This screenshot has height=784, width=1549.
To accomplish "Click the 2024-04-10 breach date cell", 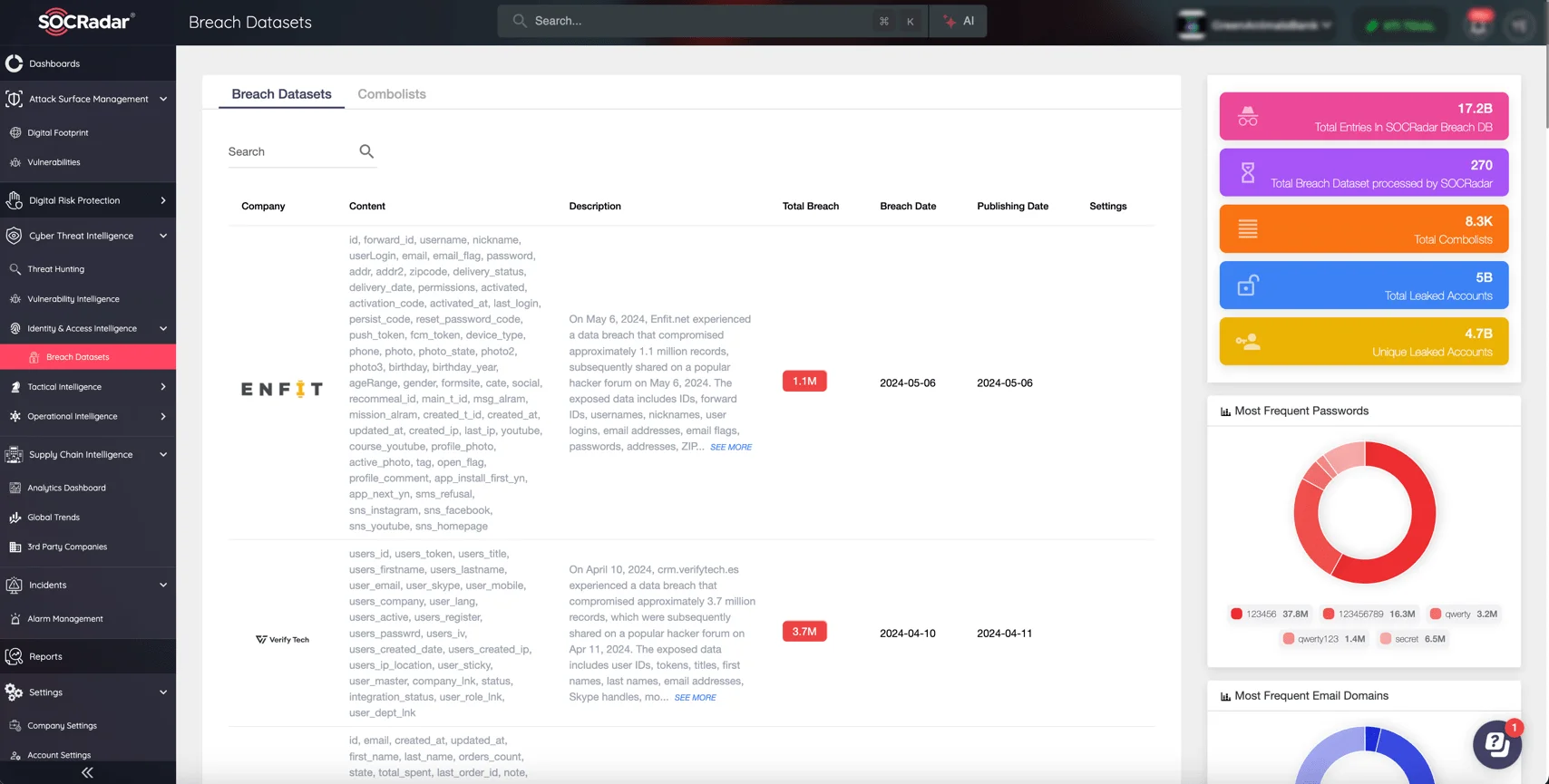I will (907, 634).
